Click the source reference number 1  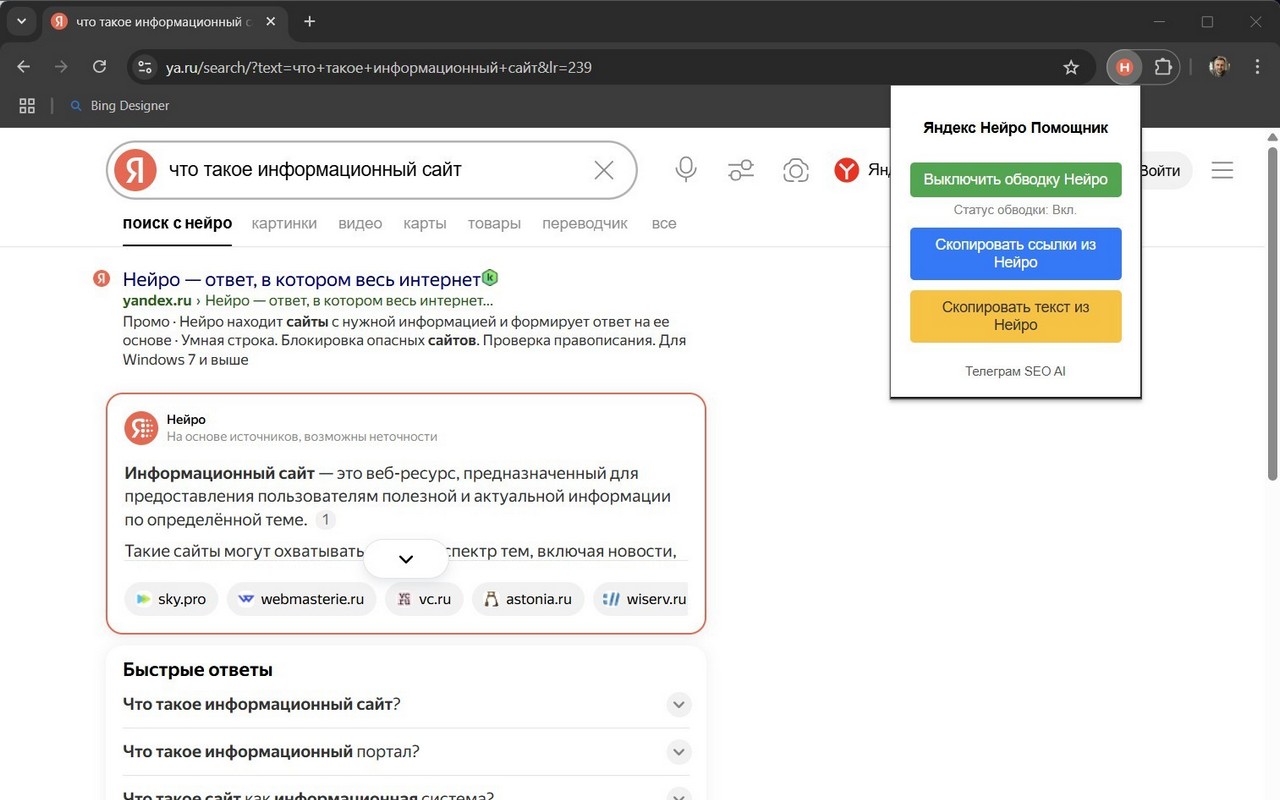pos(325,520)
